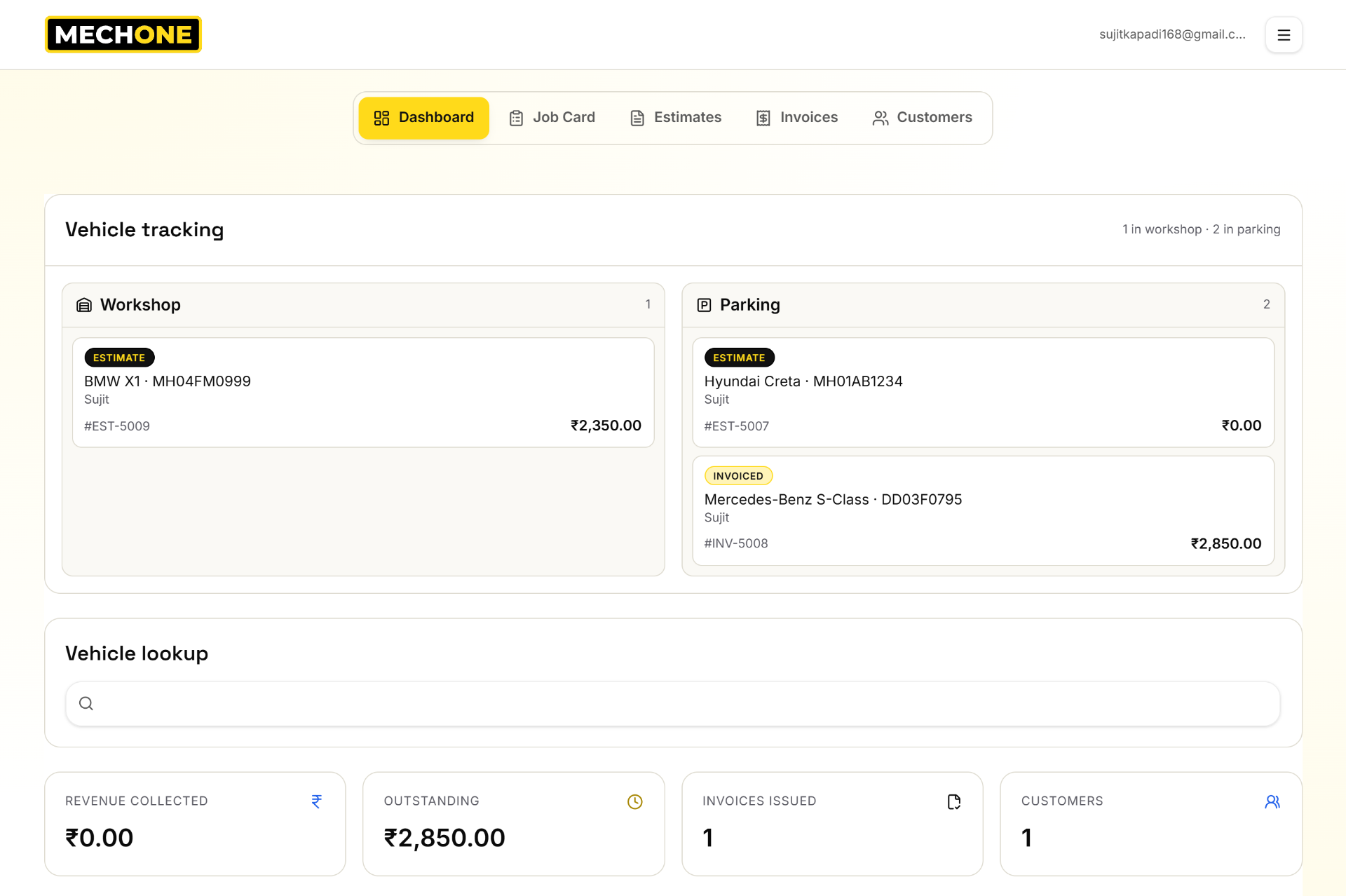
Task: Click the #INV-5008 reference
Action: (736, 543)
